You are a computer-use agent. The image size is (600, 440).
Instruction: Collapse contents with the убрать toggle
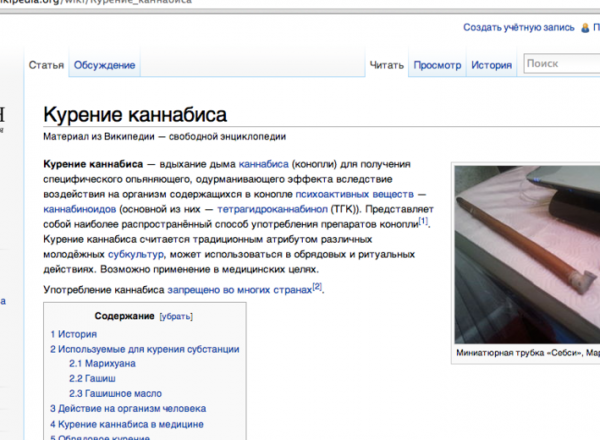[x=176, y=316]
